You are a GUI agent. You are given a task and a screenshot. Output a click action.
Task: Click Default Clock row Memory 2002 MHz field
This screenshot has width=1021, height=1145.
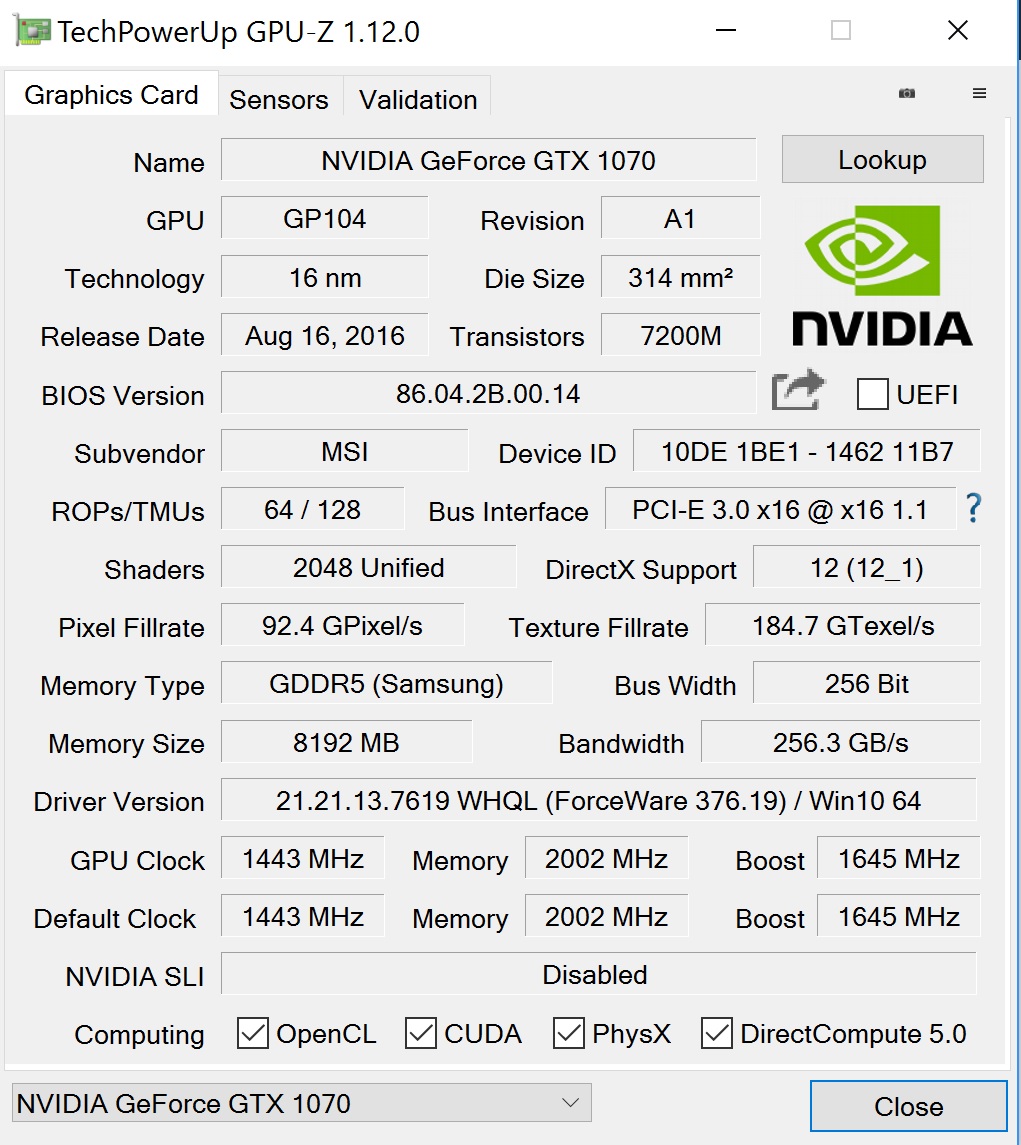click(606, 916)
